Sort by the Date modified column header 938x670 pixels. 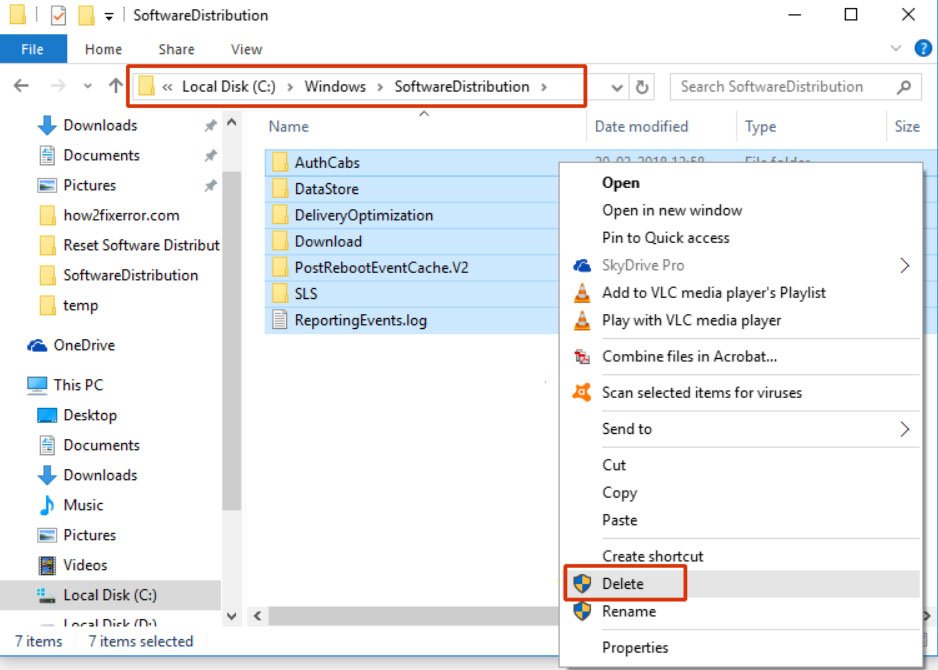(641, 126)
